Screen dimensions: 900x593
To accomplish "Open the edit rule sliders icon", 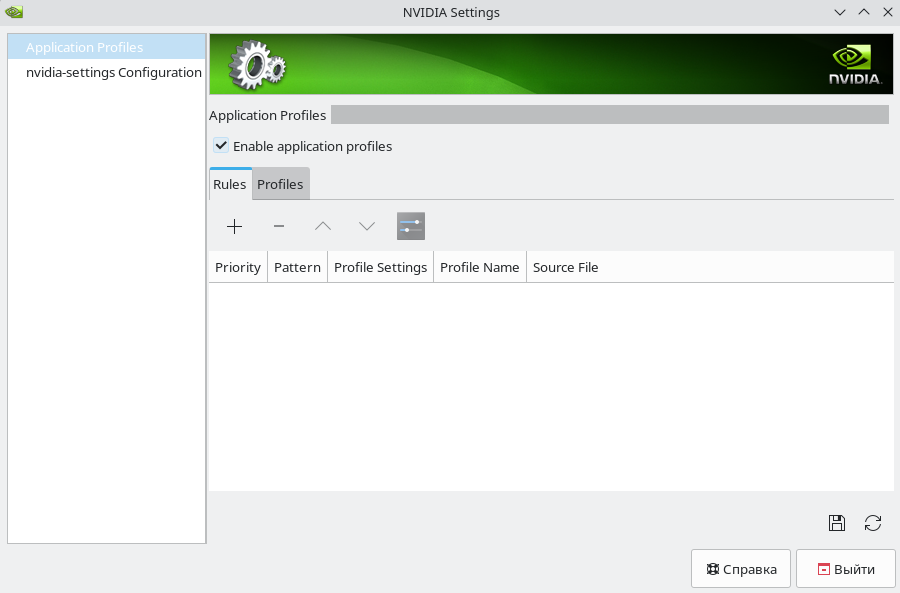I will [x=411, y=226].
